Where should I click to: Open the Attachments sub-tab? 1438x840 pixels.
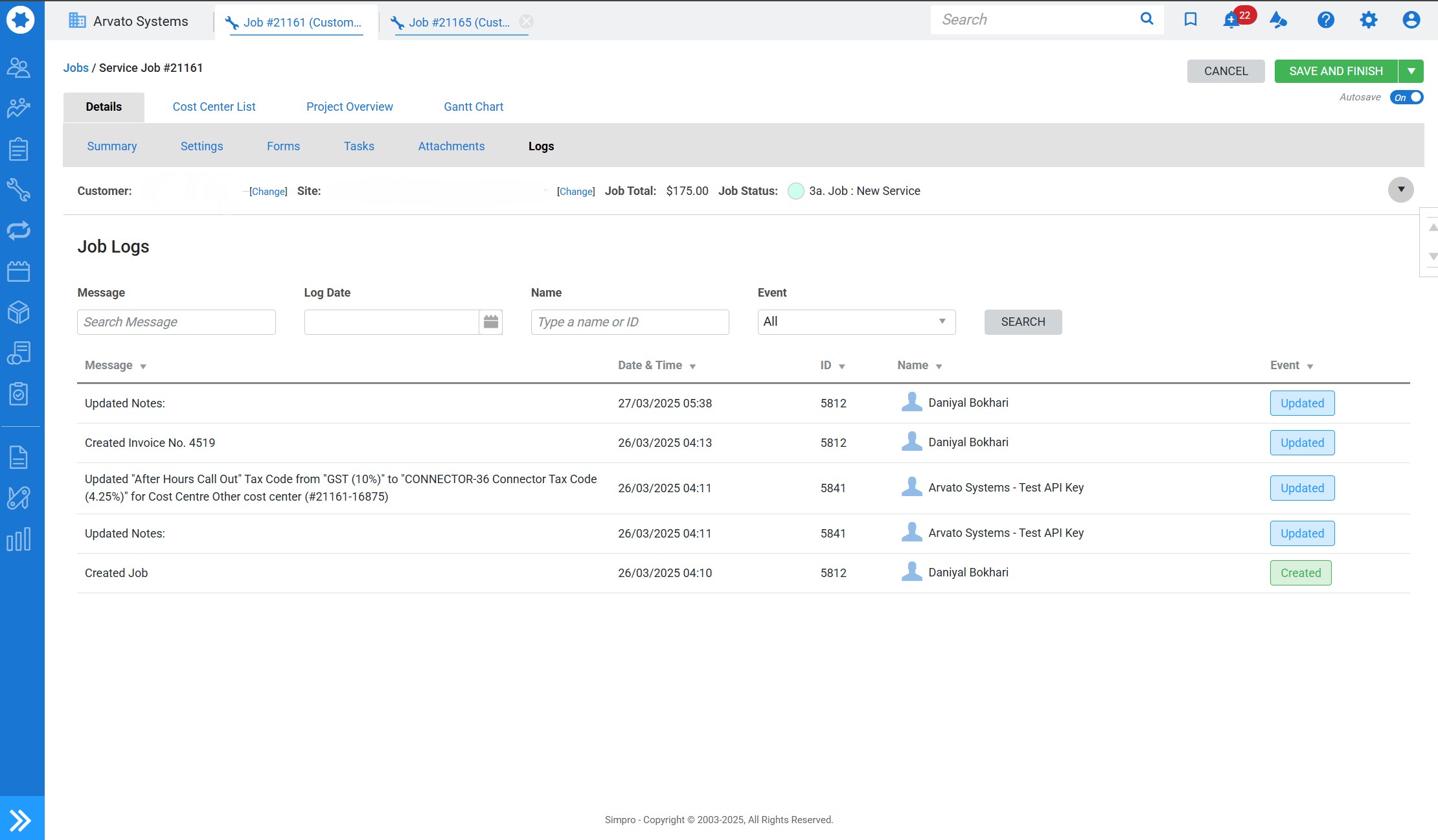[451, 146]
